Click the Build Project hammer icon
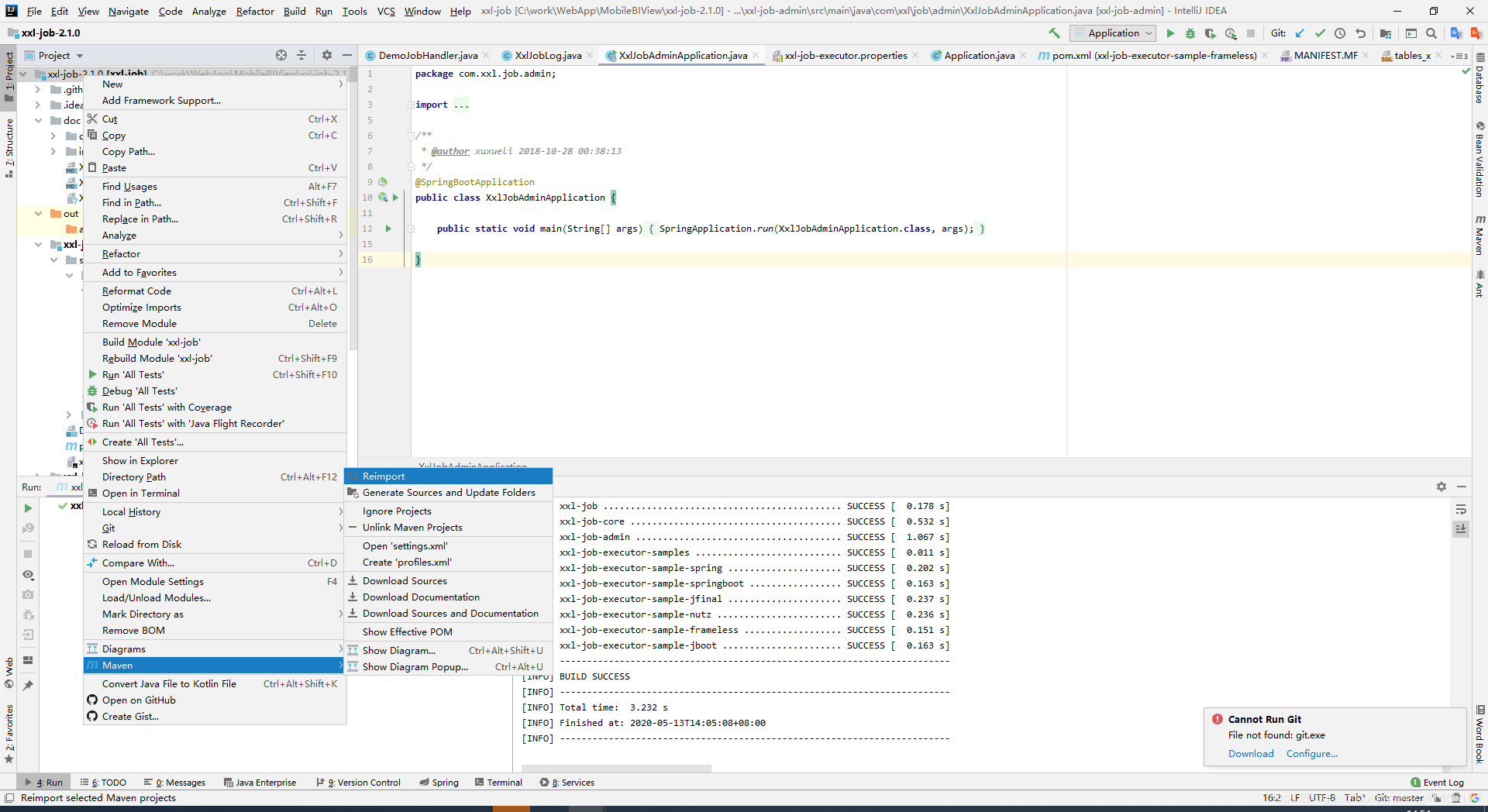 click(x=1054, y=33)
